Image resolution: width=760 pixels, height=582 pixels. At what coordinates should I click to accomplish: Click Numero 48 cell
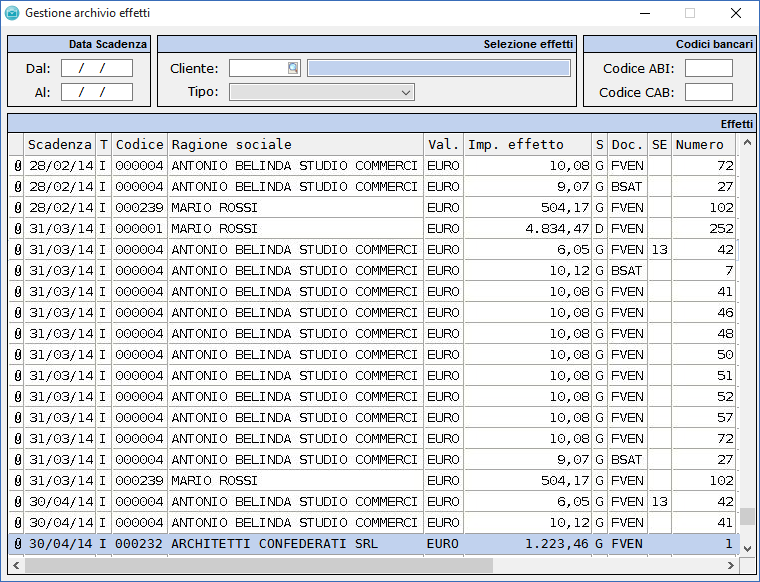coord(704,333)
